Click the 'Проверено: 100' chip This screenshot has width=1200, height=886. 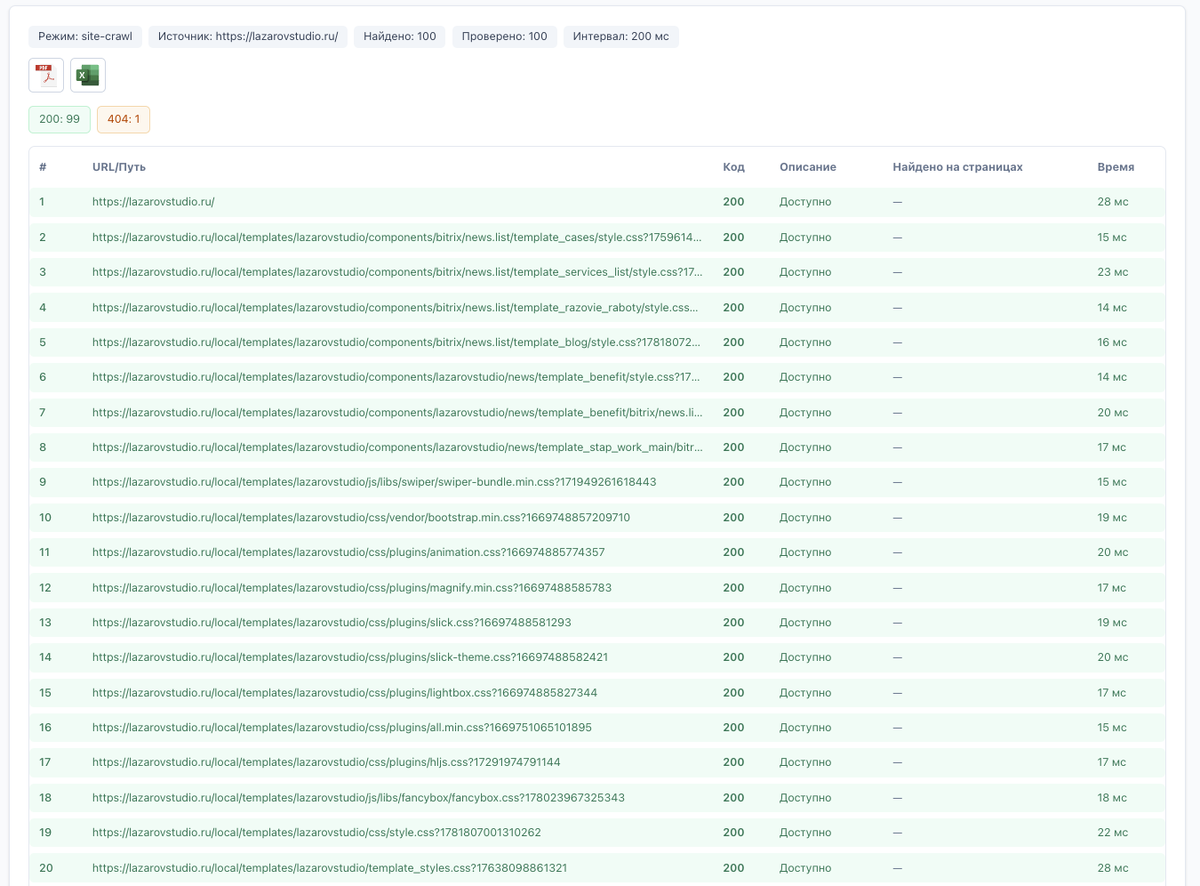tap(505, 36)
